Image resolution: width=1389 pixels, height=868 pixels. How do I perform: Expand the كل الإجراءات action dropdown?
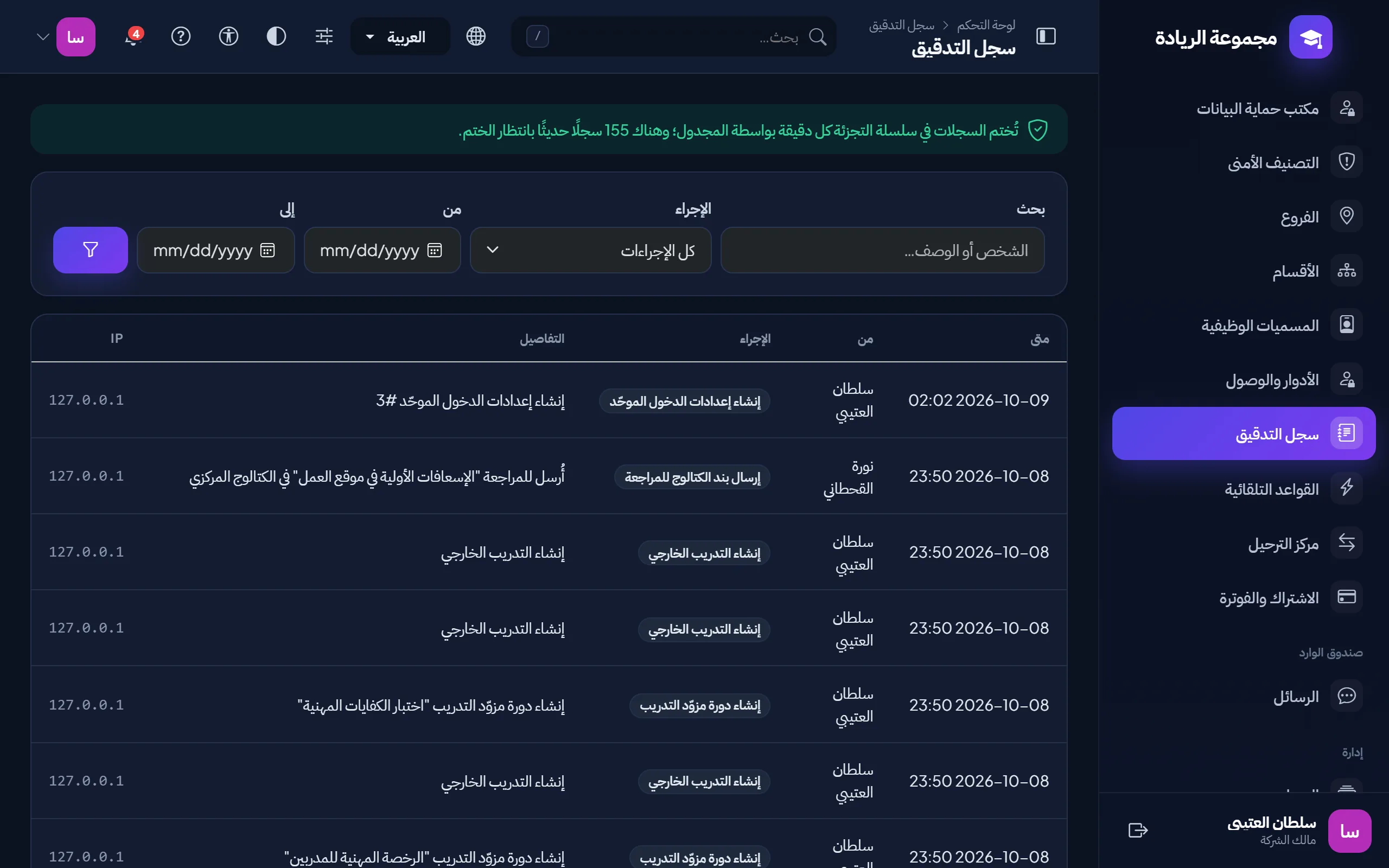(591, 250)
